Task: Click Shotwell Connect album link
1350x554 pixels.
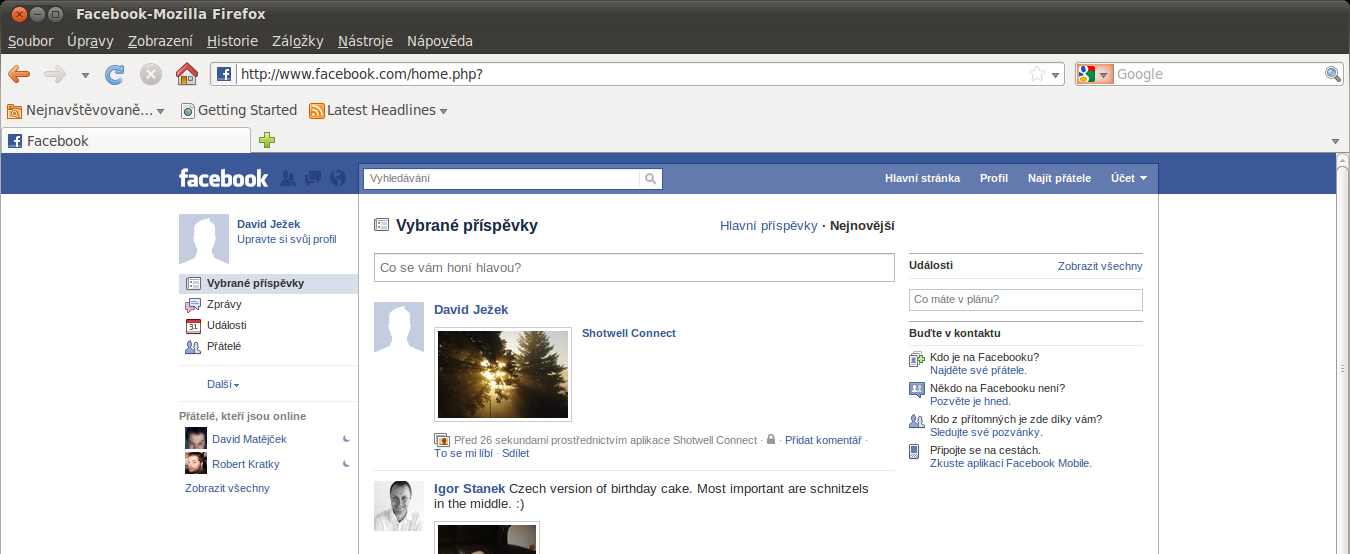Action: 629,333
